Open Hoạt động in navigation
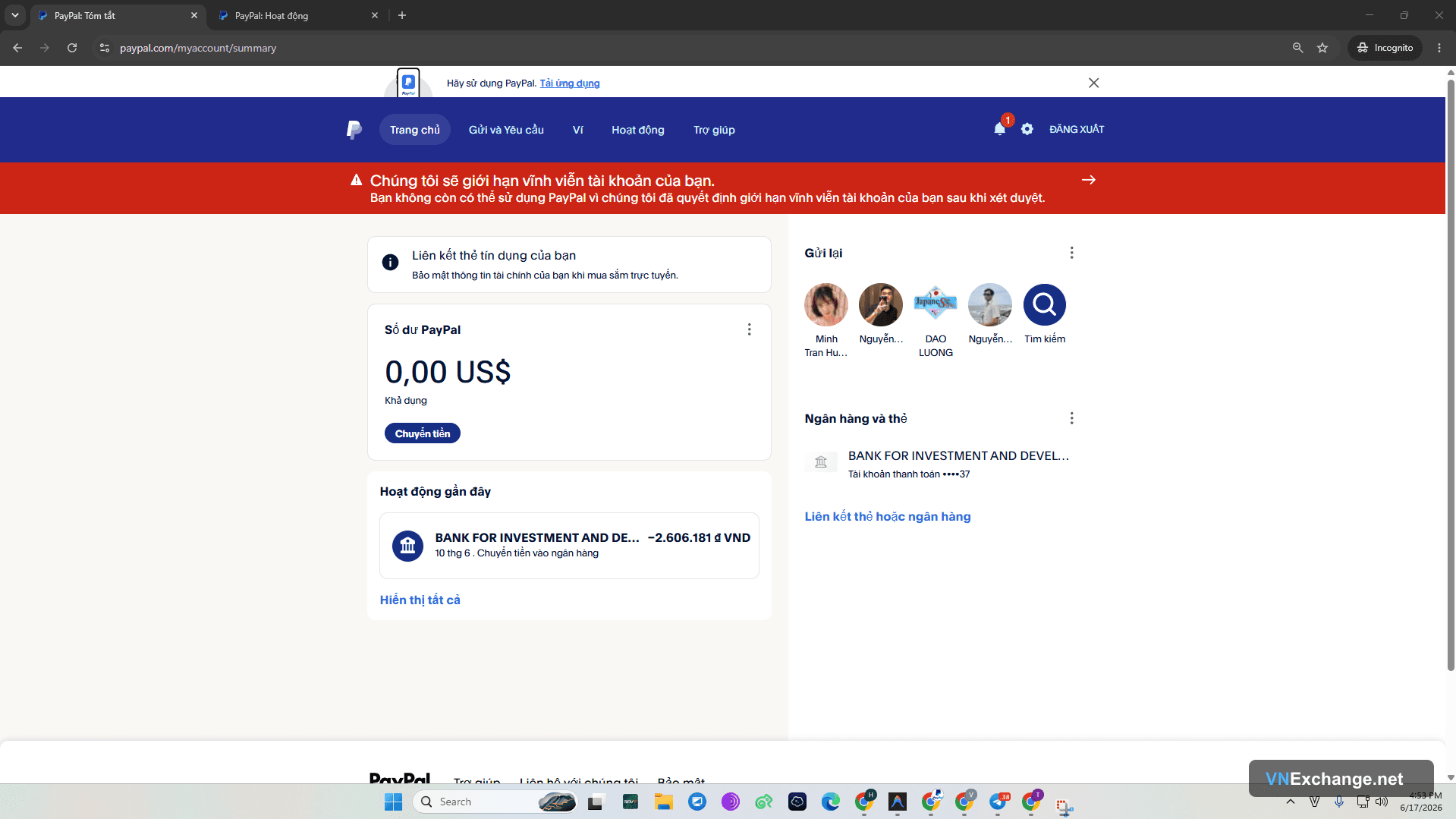 (x=638, y=130)
